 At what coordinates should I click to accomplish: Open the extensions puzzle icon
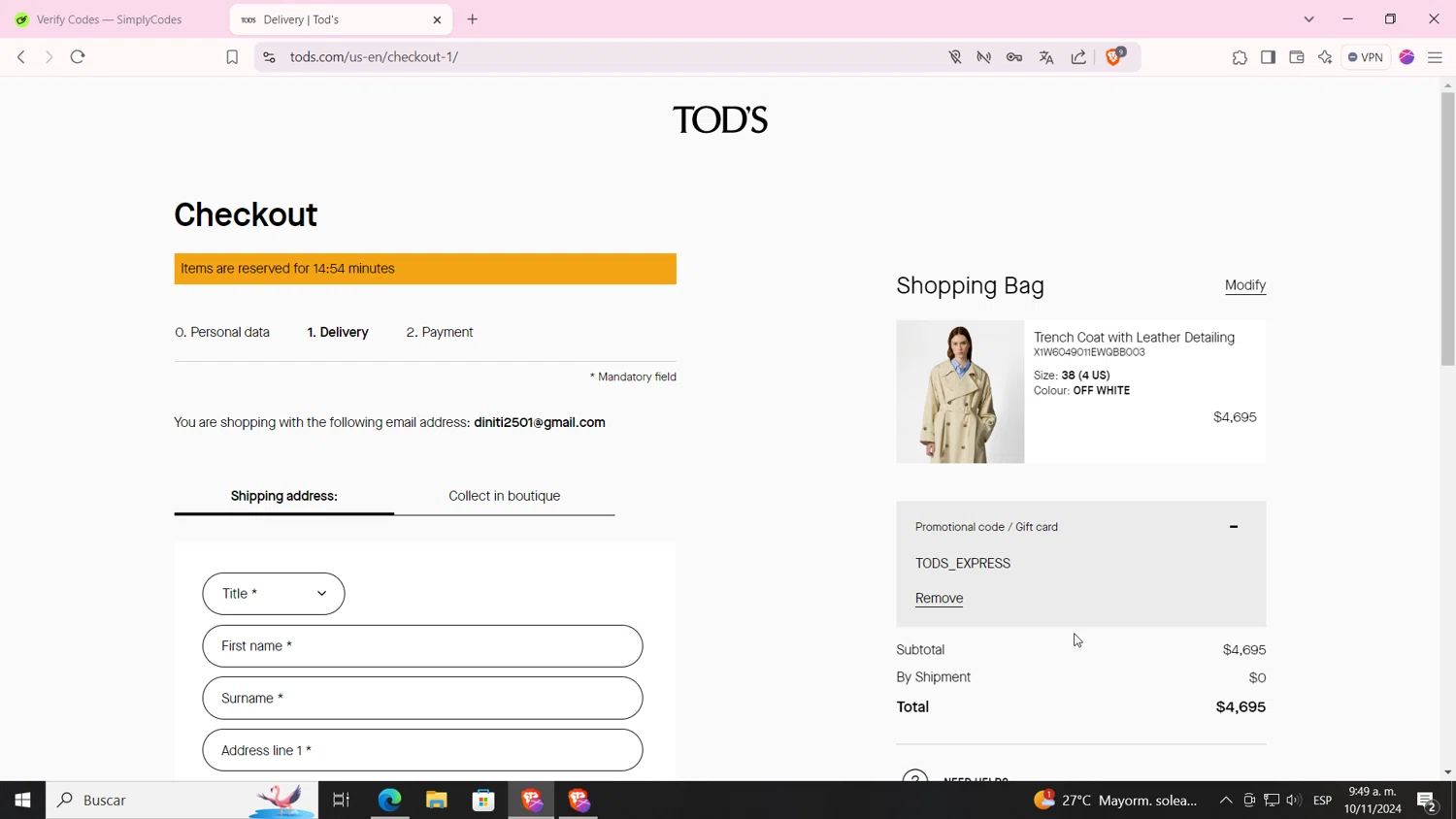pos(1240,57)
